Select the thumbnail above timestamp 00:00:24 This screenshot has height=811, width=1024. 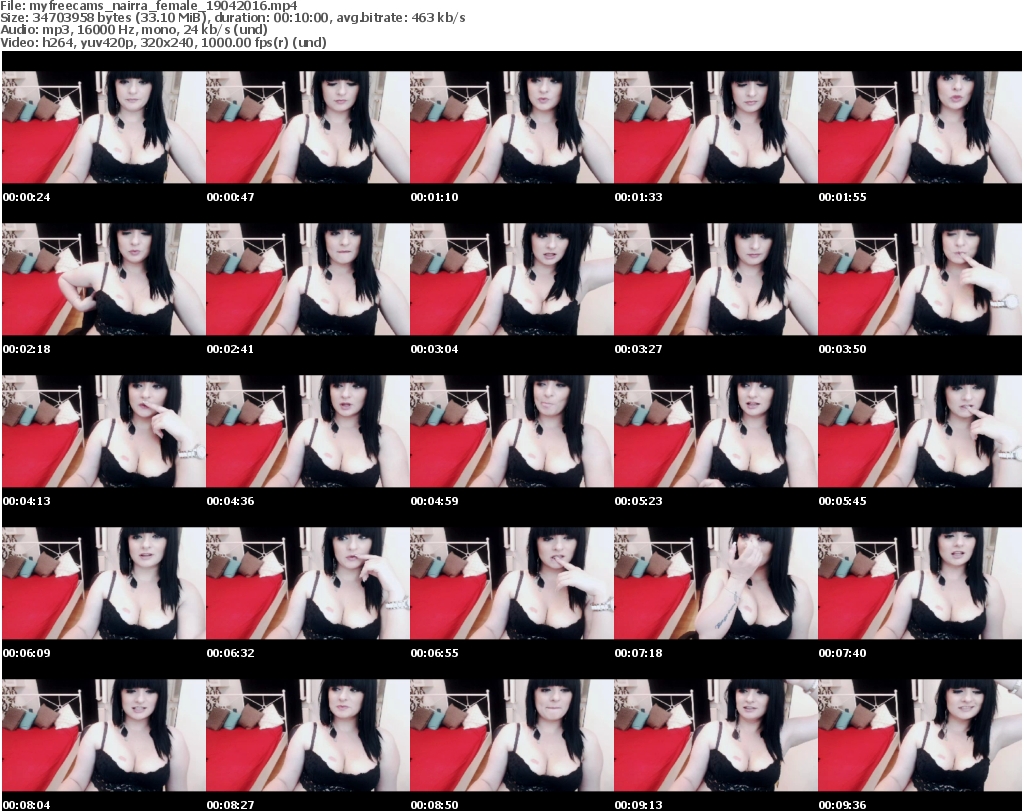(104, 127)
